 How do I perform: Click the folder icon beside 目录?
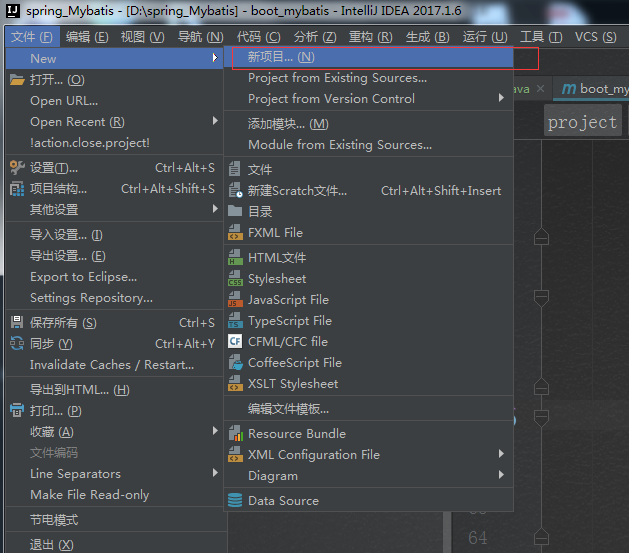[x=235, y=211]
